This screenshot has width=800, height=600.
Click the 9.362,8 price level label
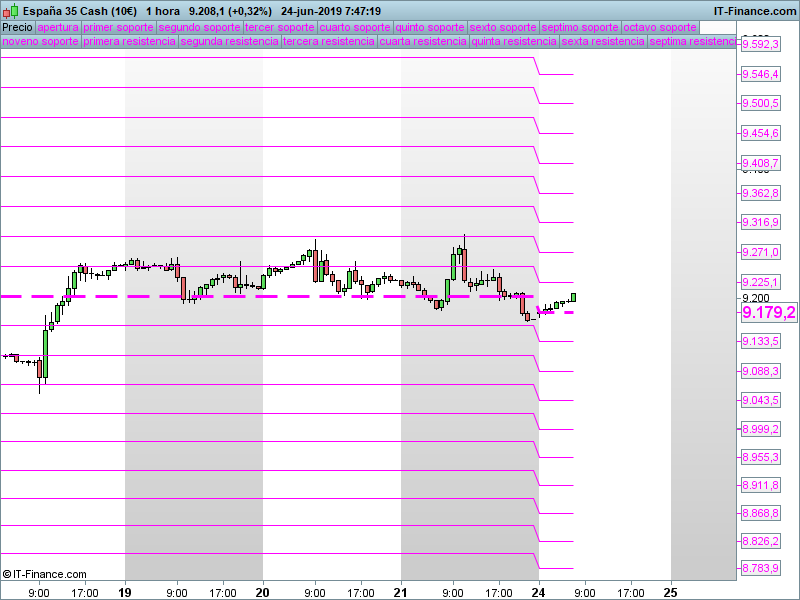point(760,193)
